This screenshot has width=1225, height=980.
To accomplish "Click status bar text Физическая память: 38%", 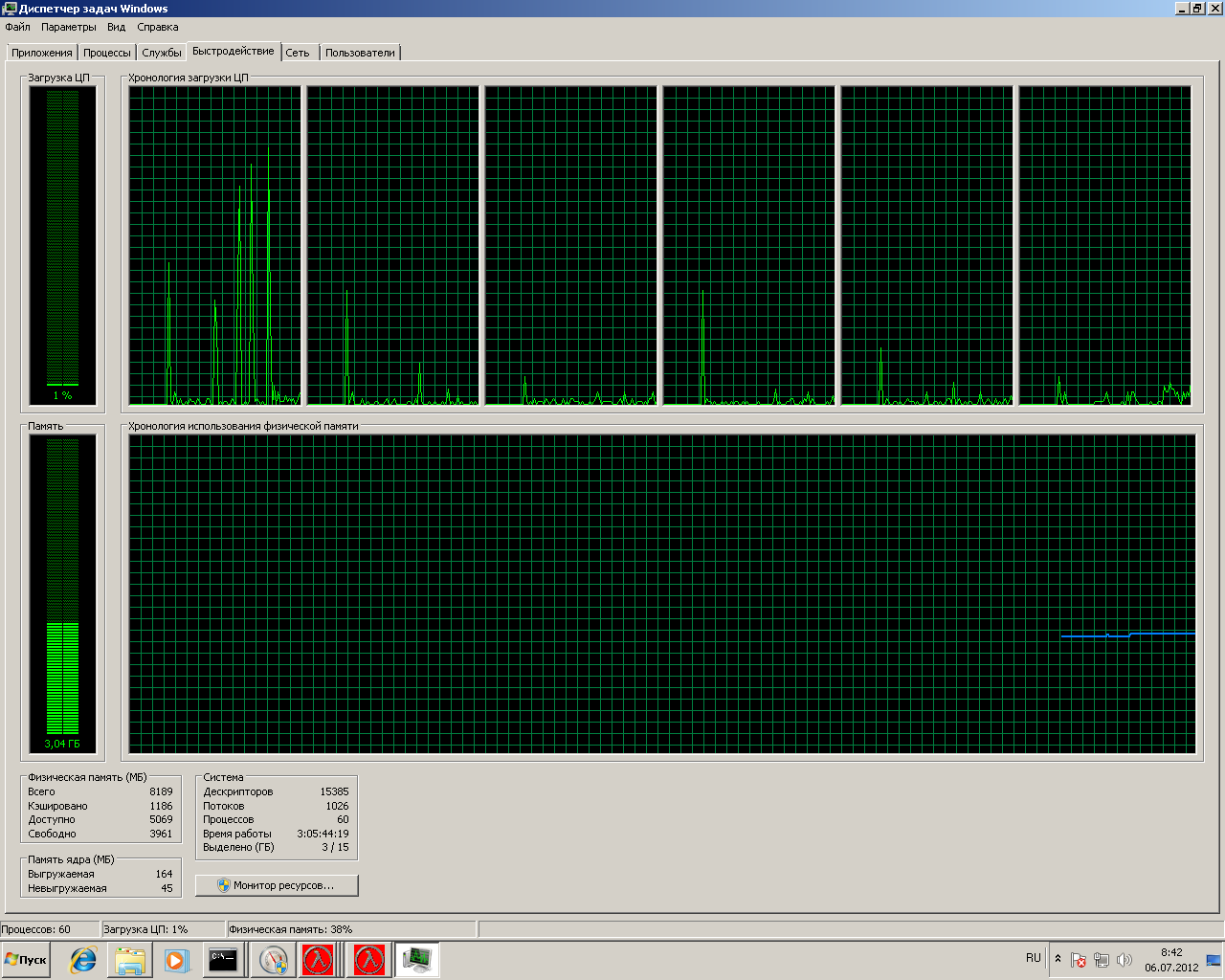I will click(x=290, y=929).
